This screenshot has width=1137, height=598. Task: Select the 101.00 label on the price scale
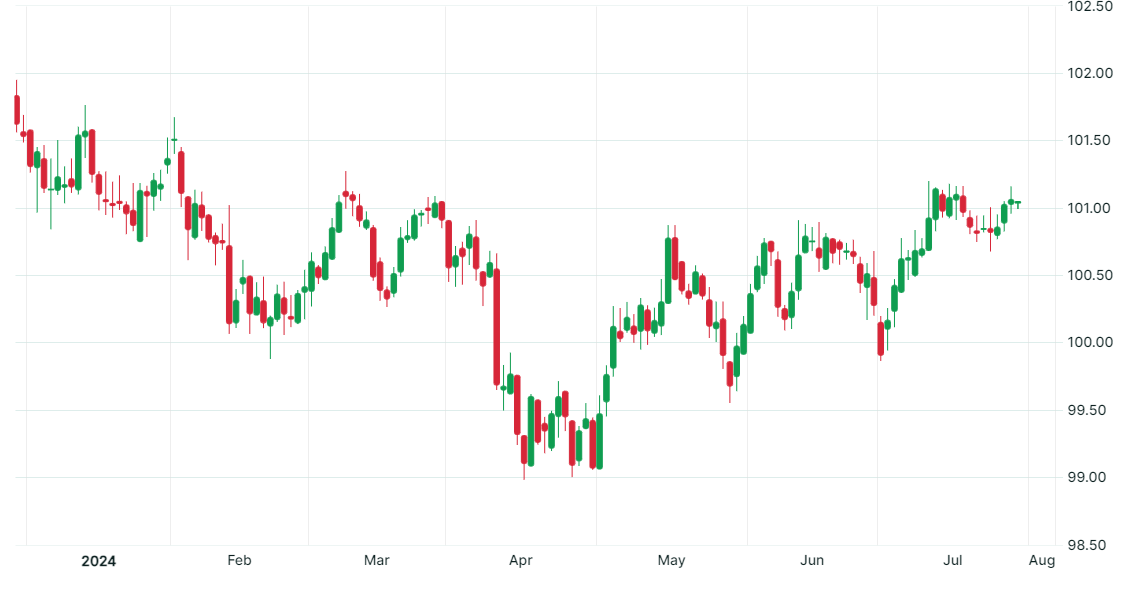click(x=1090, y=208)
